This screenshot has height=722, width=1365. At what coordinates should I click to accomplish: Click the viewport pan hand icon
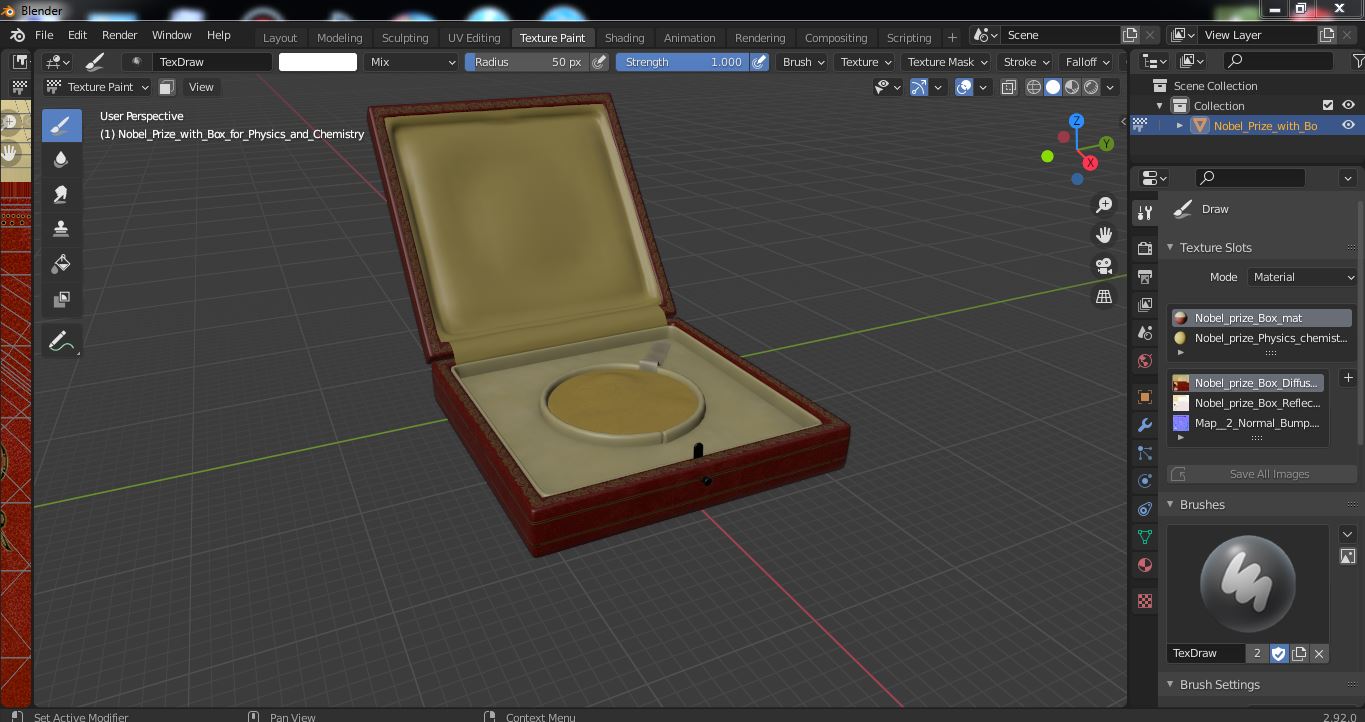1104,235
